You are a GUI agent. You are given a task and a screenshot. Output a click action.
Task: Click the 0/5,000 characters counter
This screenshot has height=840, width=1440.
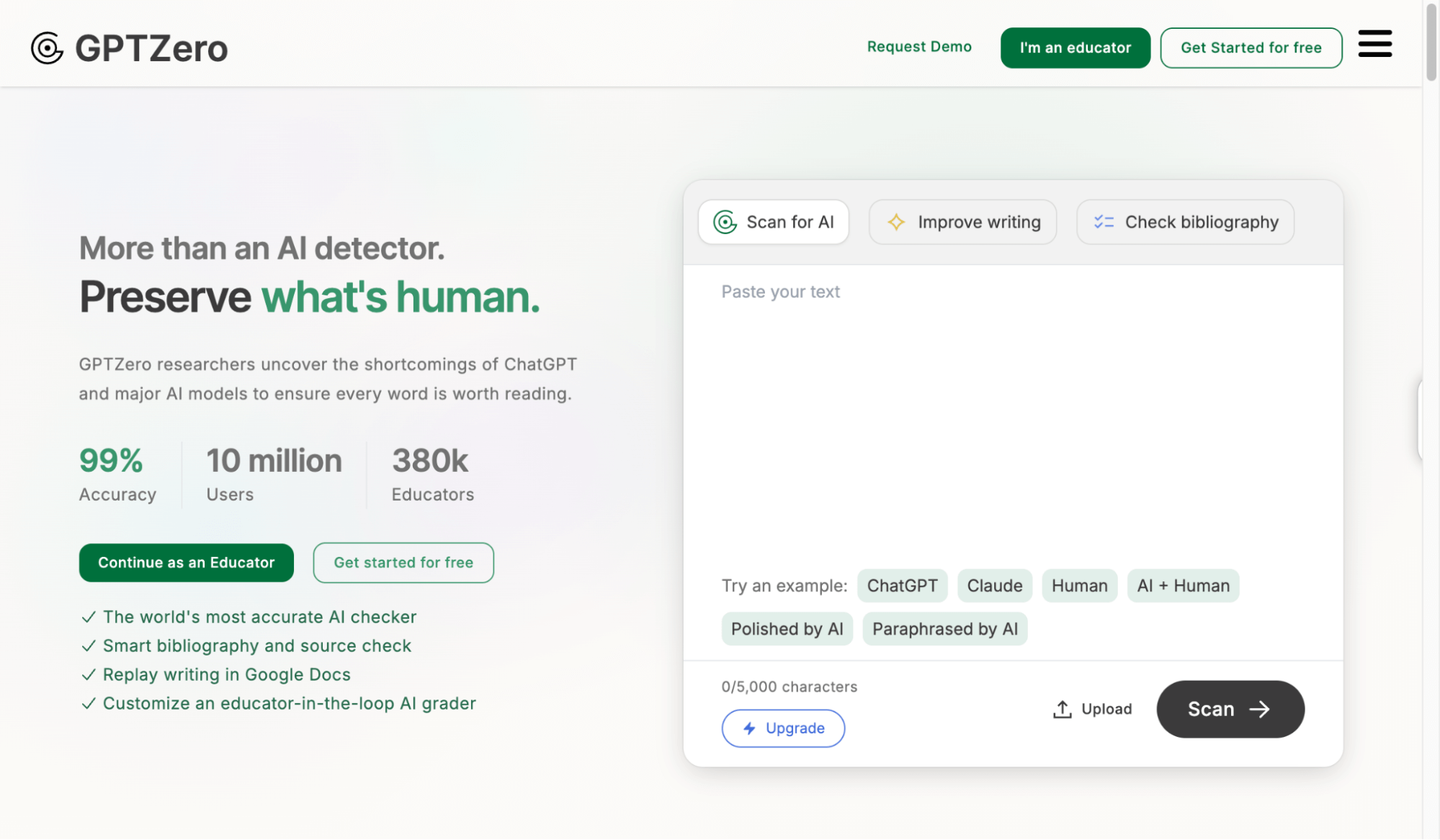point(790,687)
